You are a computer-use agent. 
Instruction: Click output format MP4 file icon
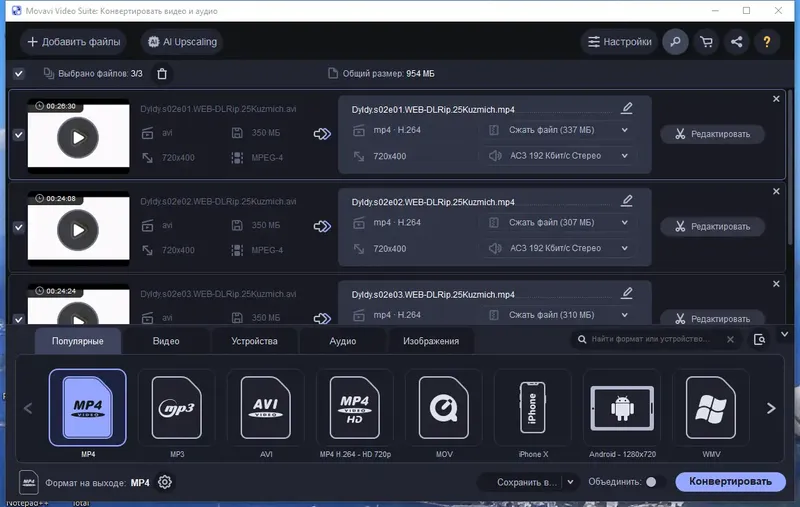tap(29, 483)
